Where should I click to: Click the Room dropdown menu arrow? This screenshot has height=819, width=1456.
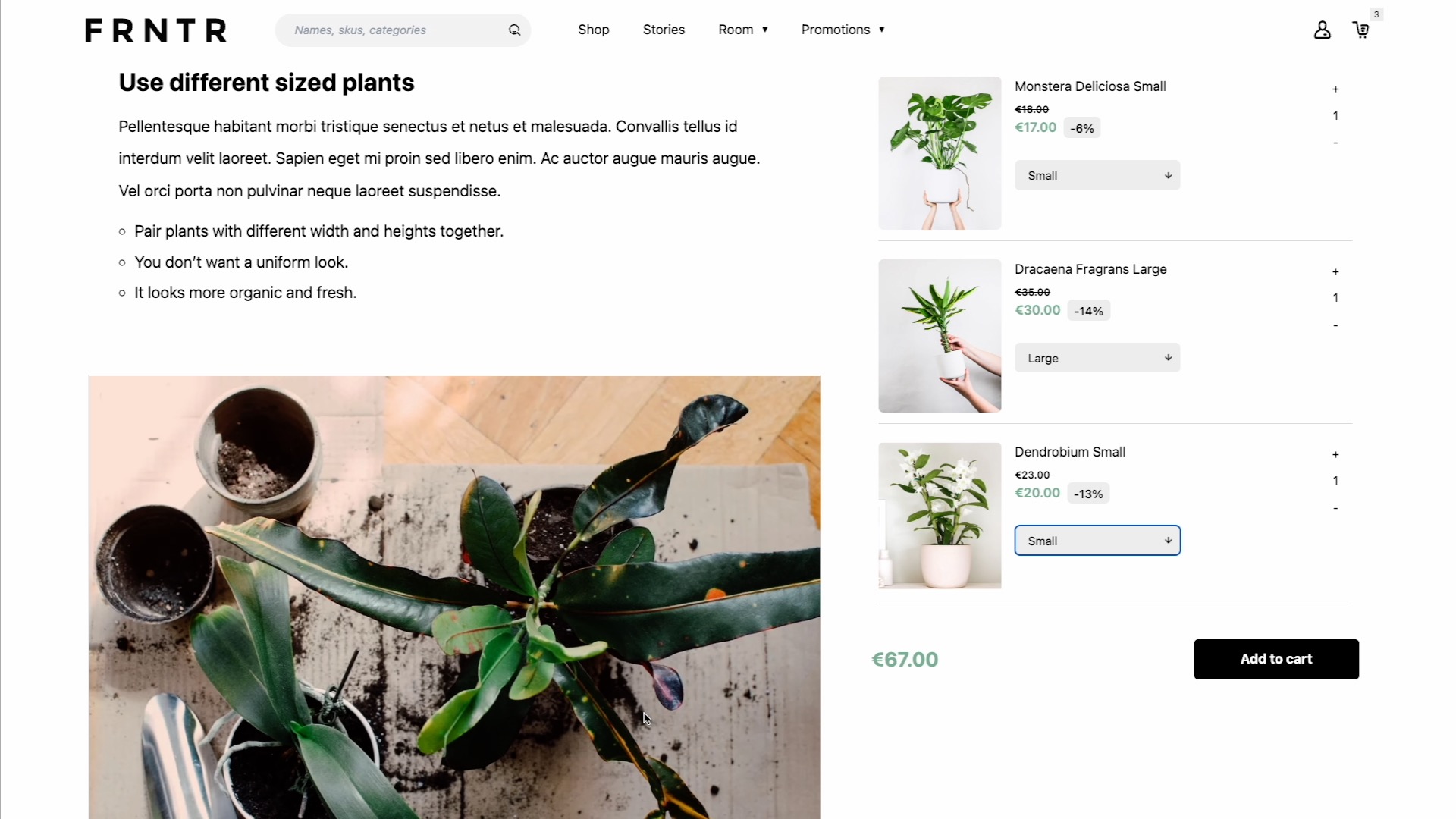tap(765, 29)
